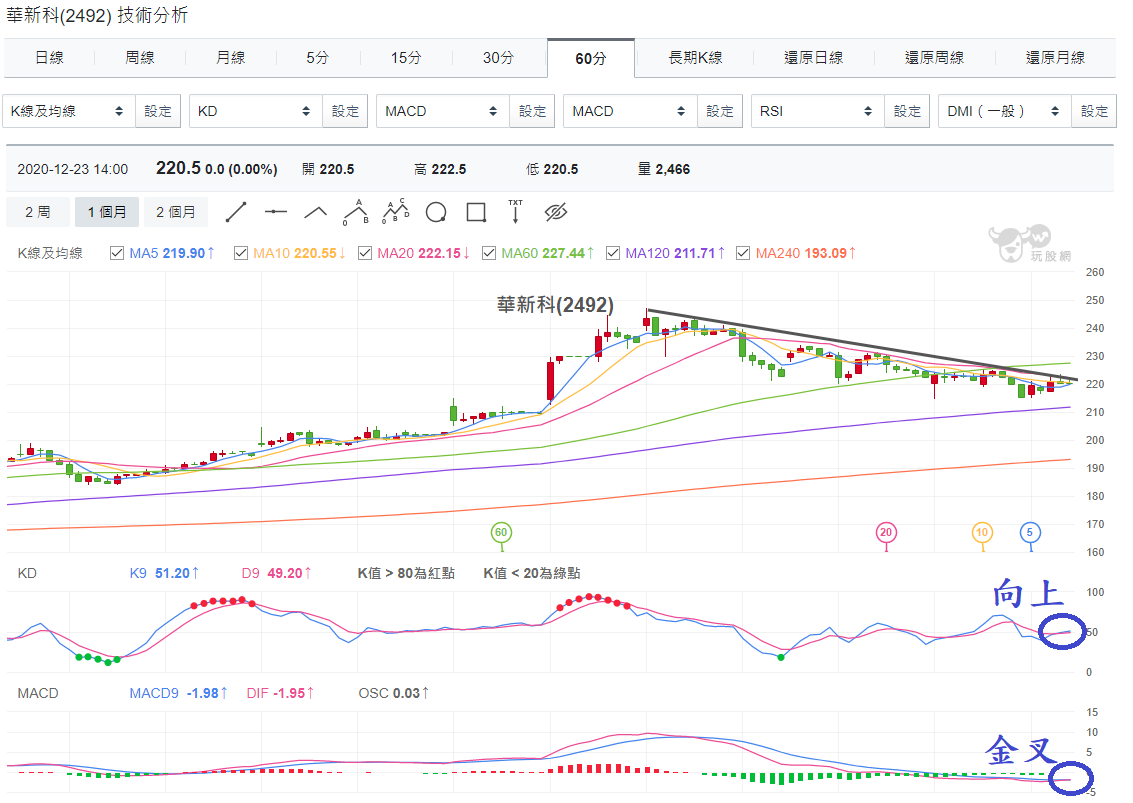Open the second MACD indicator dropdown
This screenshot has height=803, width=1133.
click(630, 111)
